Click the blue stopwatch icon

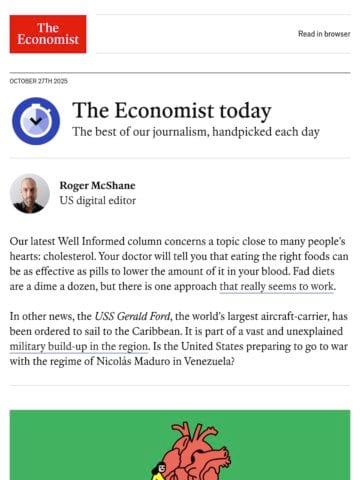coord(36,121)
